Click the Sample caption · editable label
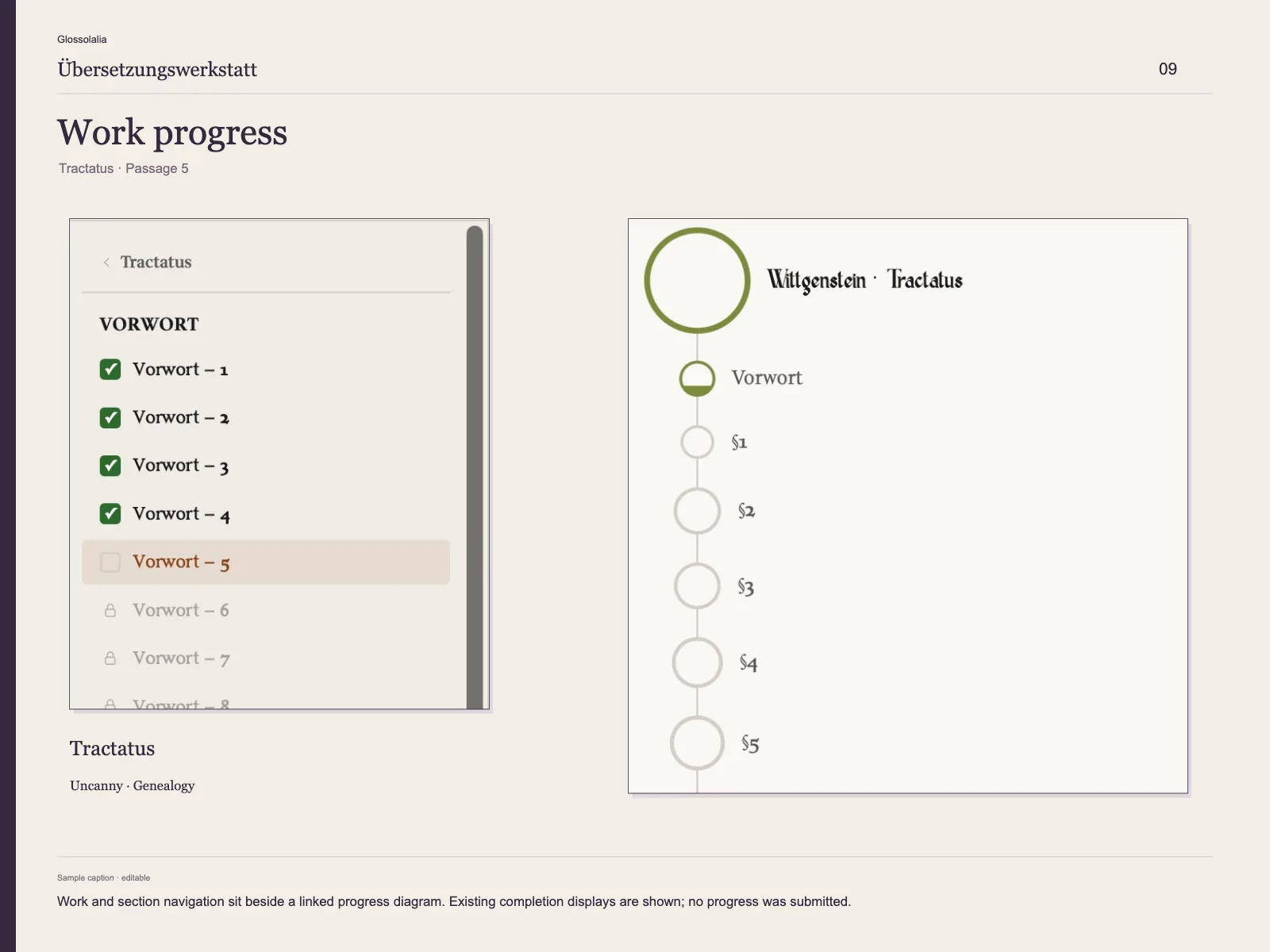Viewport: 1270px width, 952px height. click(x=103, y=877)
